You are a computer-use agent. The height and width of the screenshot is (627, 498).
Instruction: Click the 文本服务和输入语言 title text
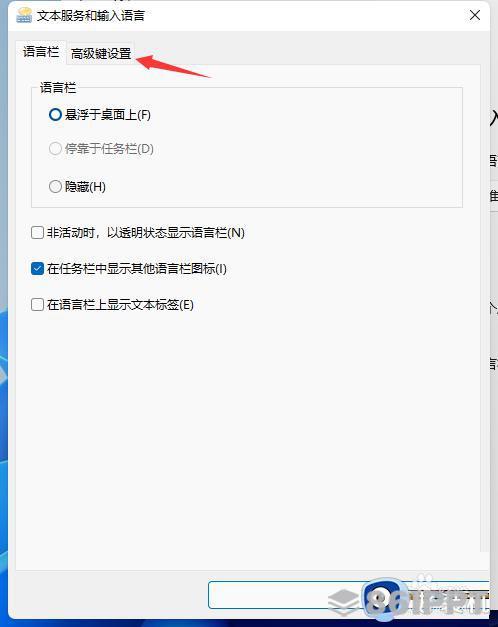(91, 16)
